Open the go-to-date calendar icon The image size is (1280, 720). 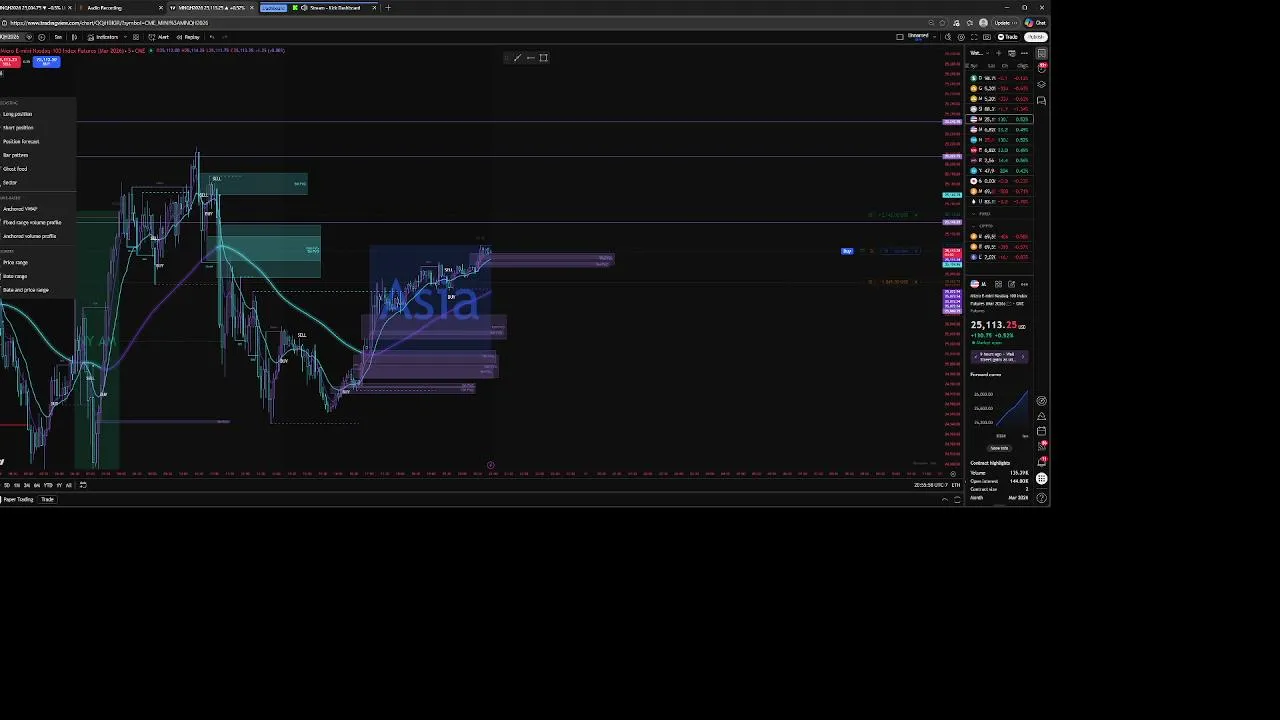(83, 485)
